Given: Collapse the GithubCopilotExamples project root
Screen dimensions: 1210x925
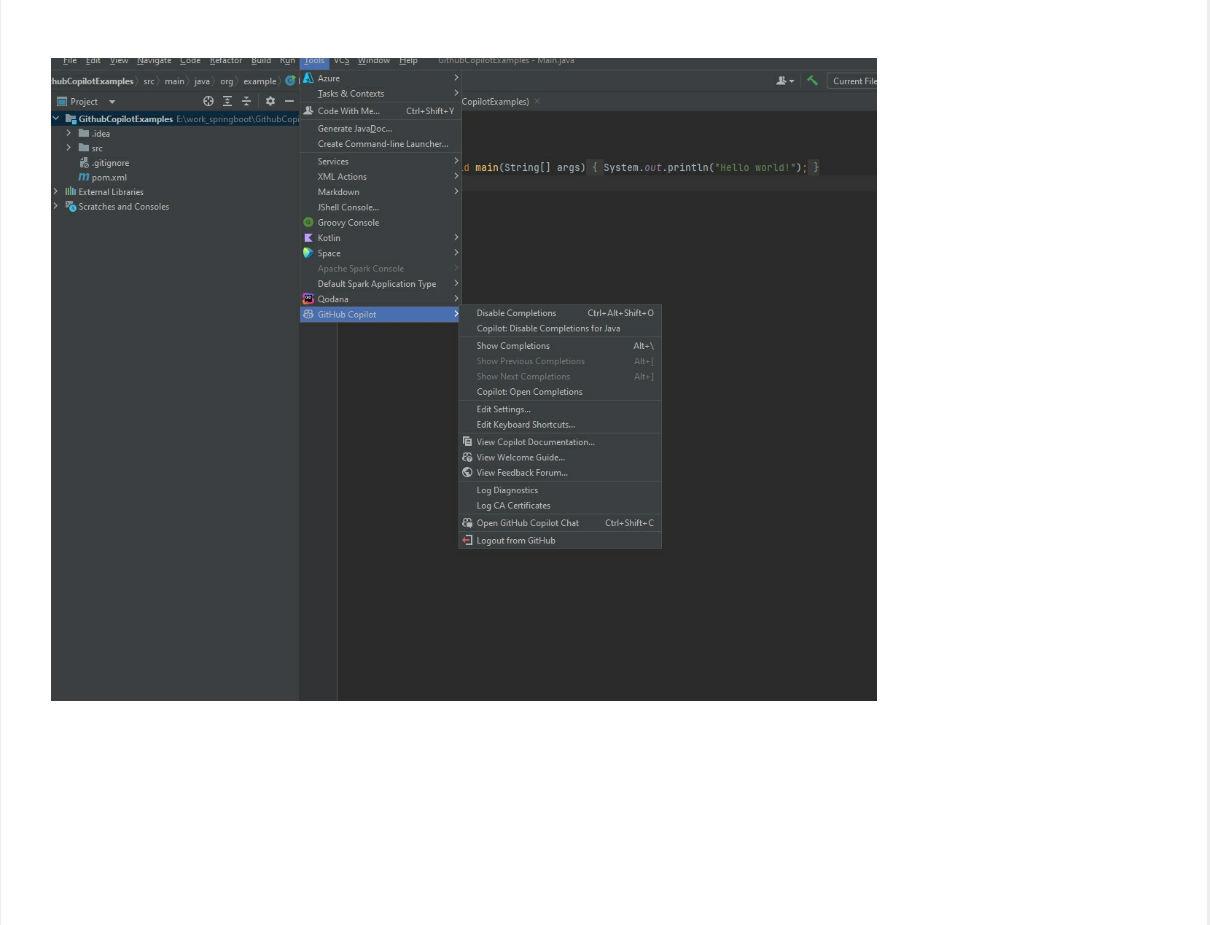Looking at the screenshot, I should pos(56,118).
